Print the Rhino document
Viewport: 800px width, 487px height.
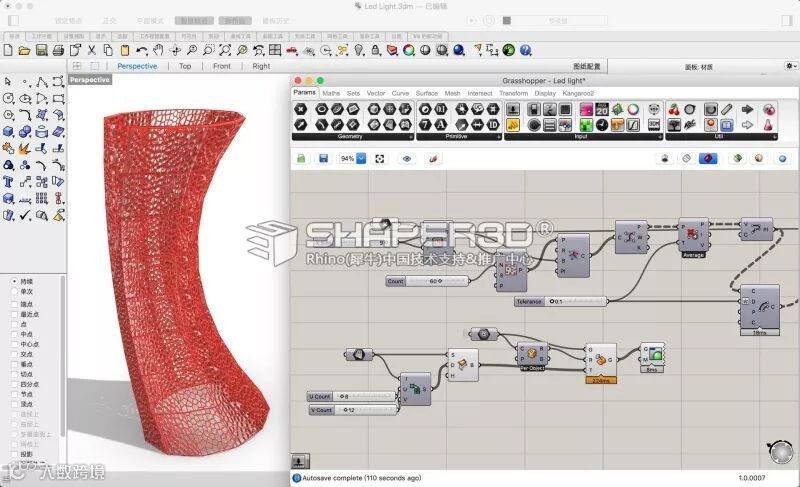(x=59, y=50)
